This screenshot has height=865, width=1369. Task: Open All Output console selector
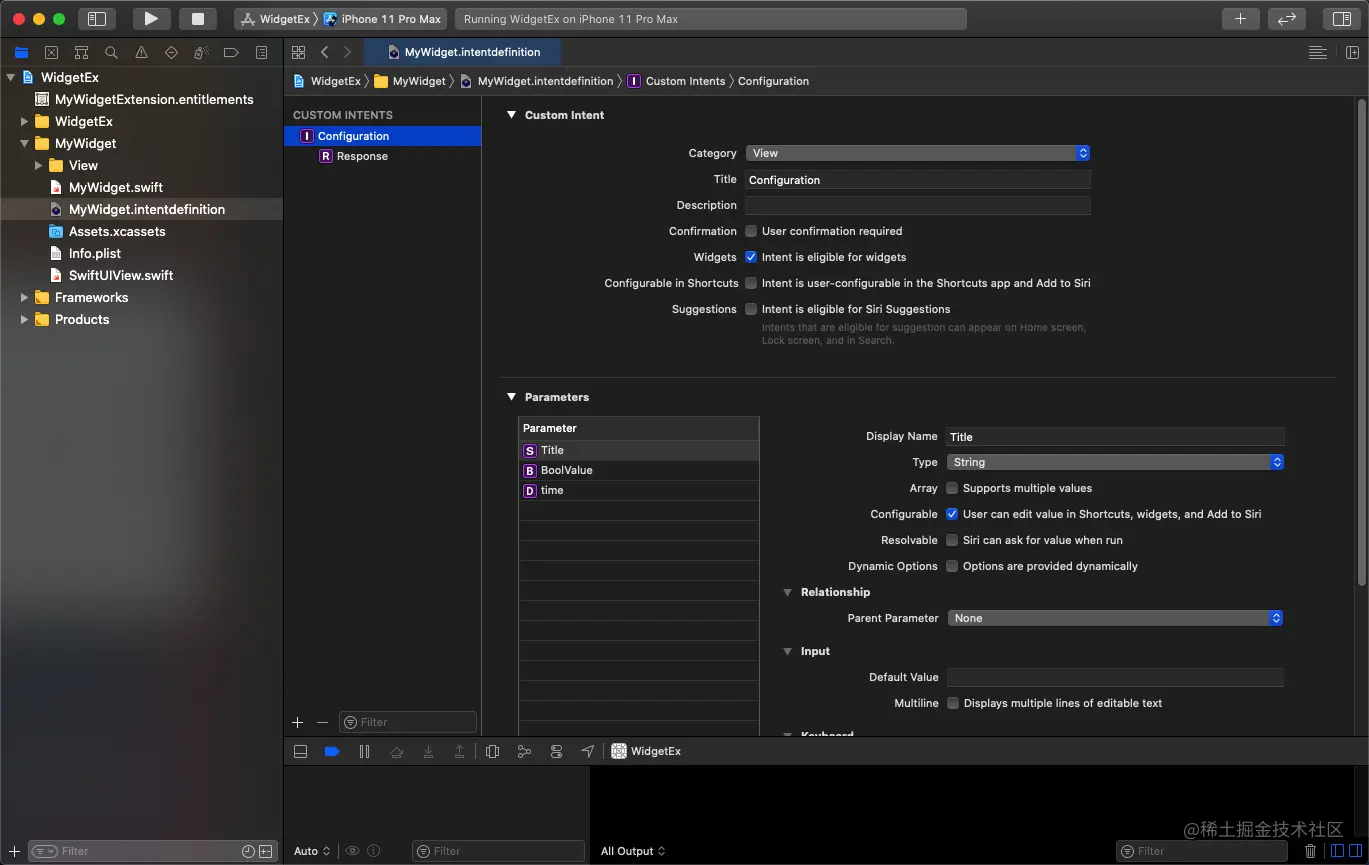[x=633, y=851]
